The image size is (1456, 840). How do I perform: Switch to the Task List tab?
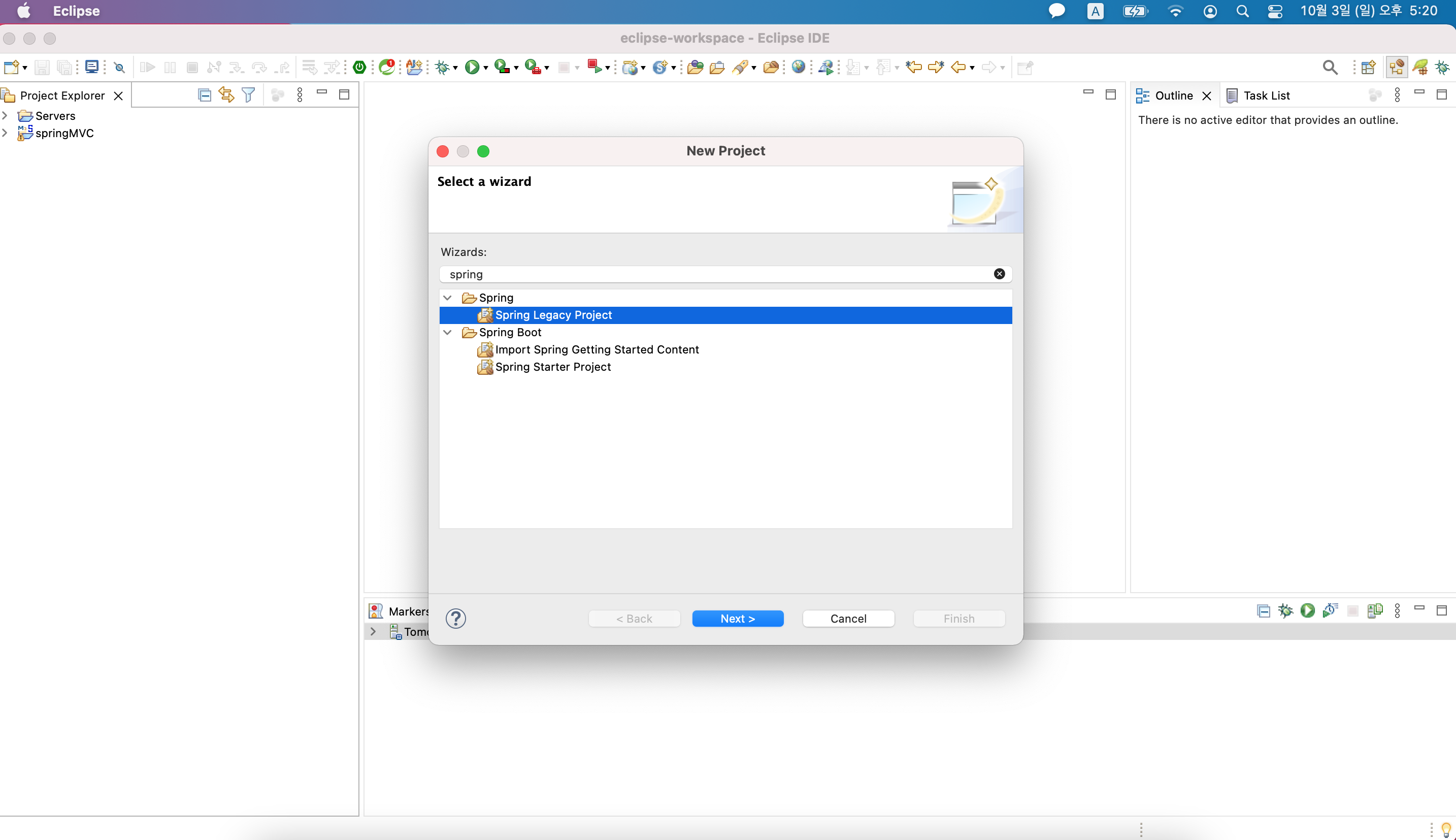click(x=1266, y=96)
